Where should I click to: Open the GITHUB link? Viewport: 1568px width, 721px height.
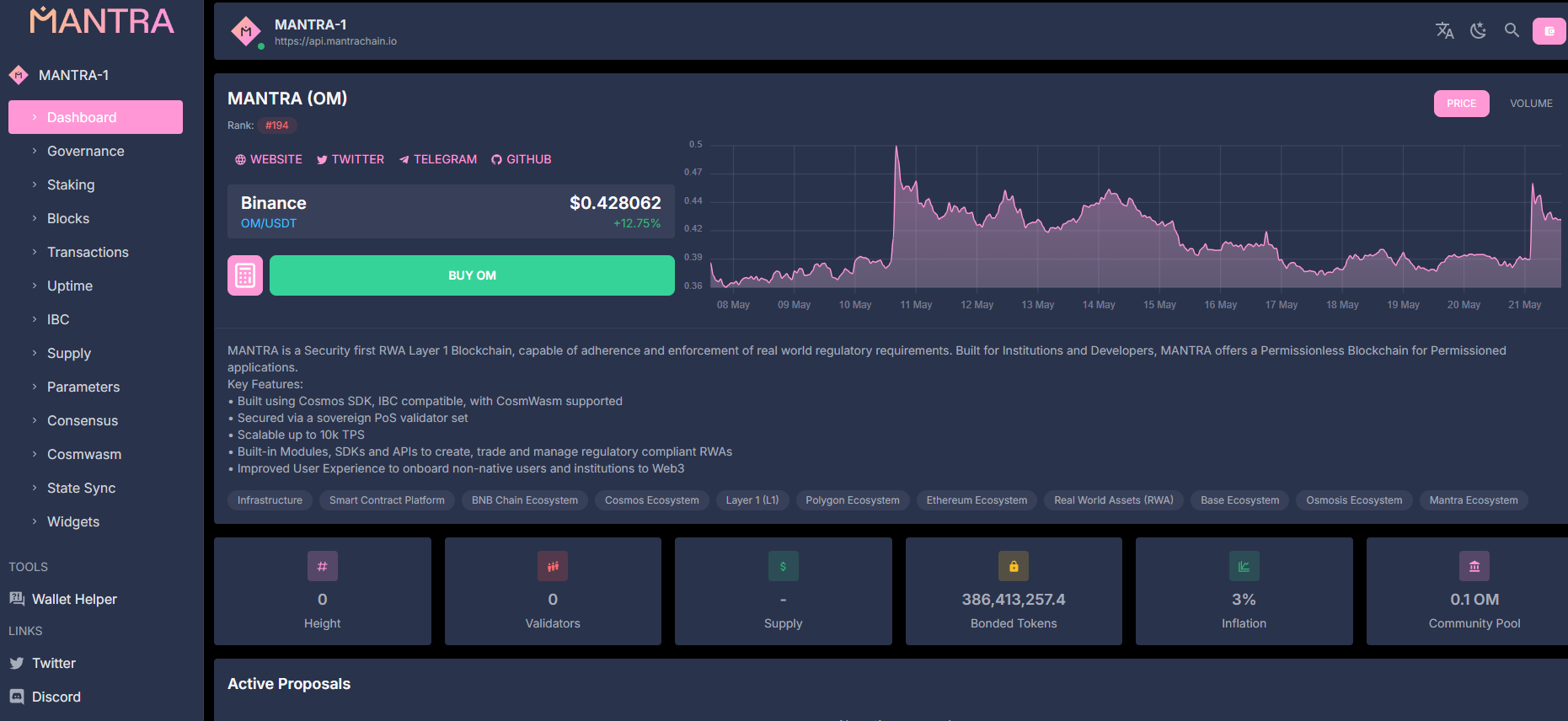click(521, 159)
